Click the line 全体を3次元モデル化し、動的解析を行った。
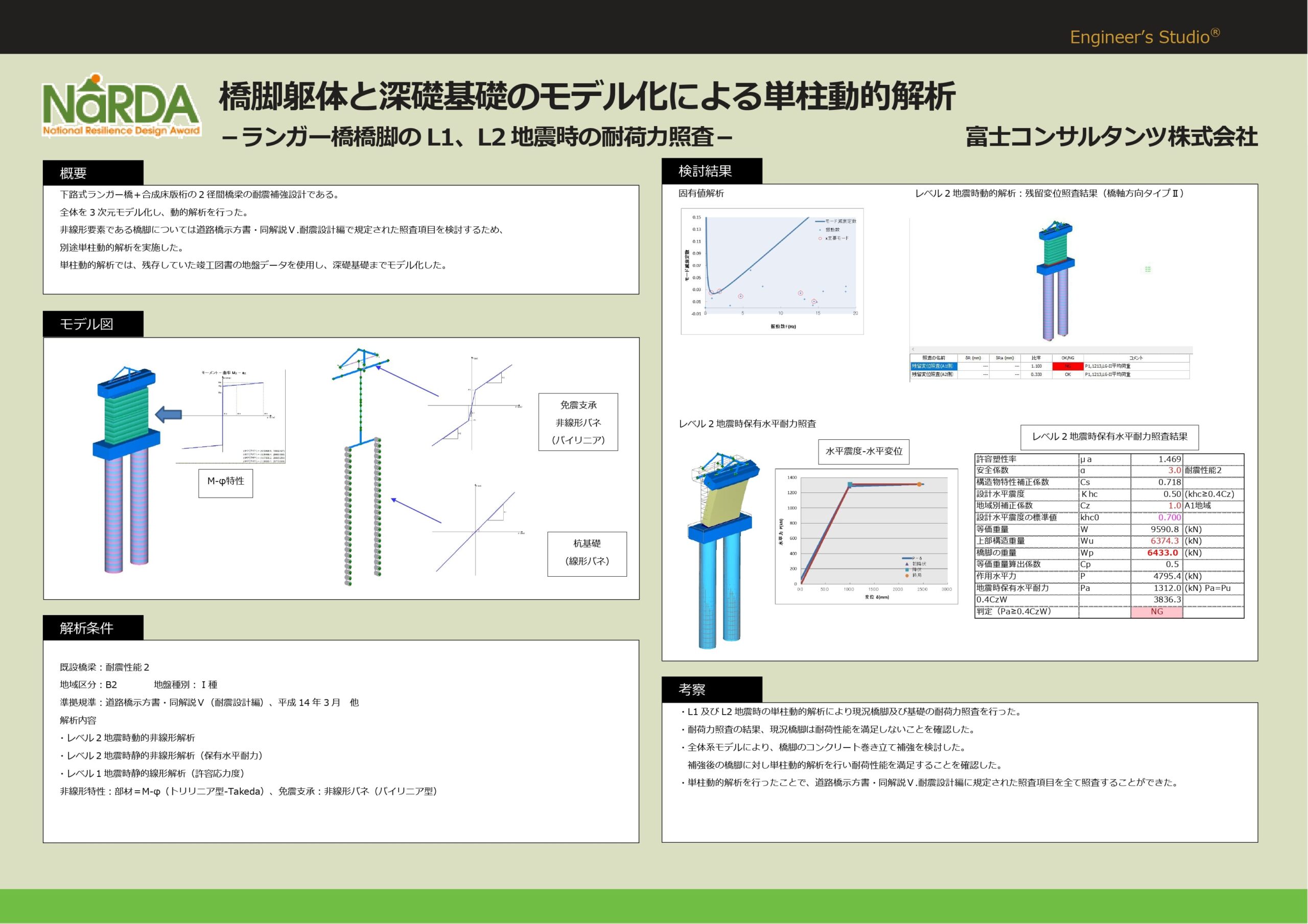Screen dimensions: 1308x924 tap(154, 212)
